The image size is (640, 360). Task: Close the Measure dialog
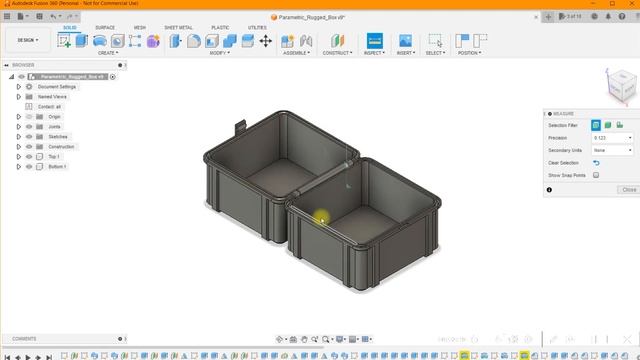click(x=629, y=190)
